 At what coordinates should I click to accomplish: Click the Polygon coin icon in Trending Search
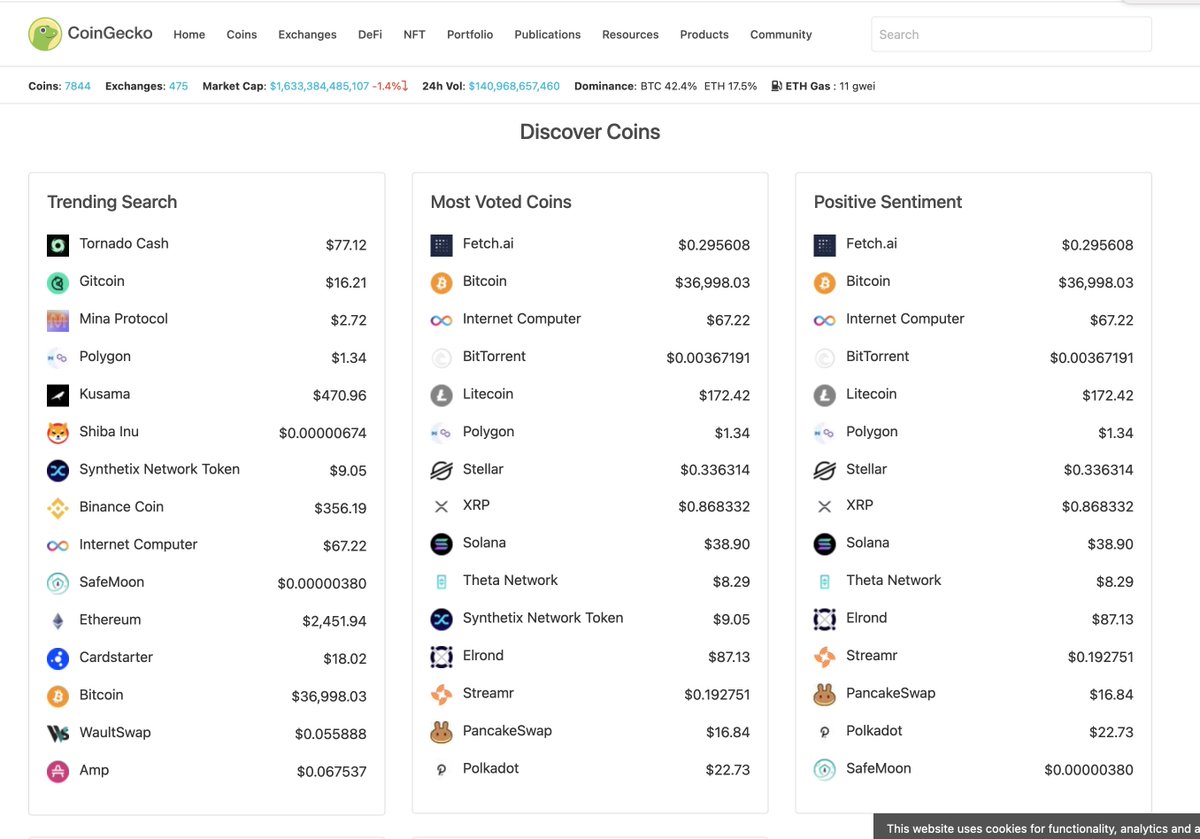[57, 357]
